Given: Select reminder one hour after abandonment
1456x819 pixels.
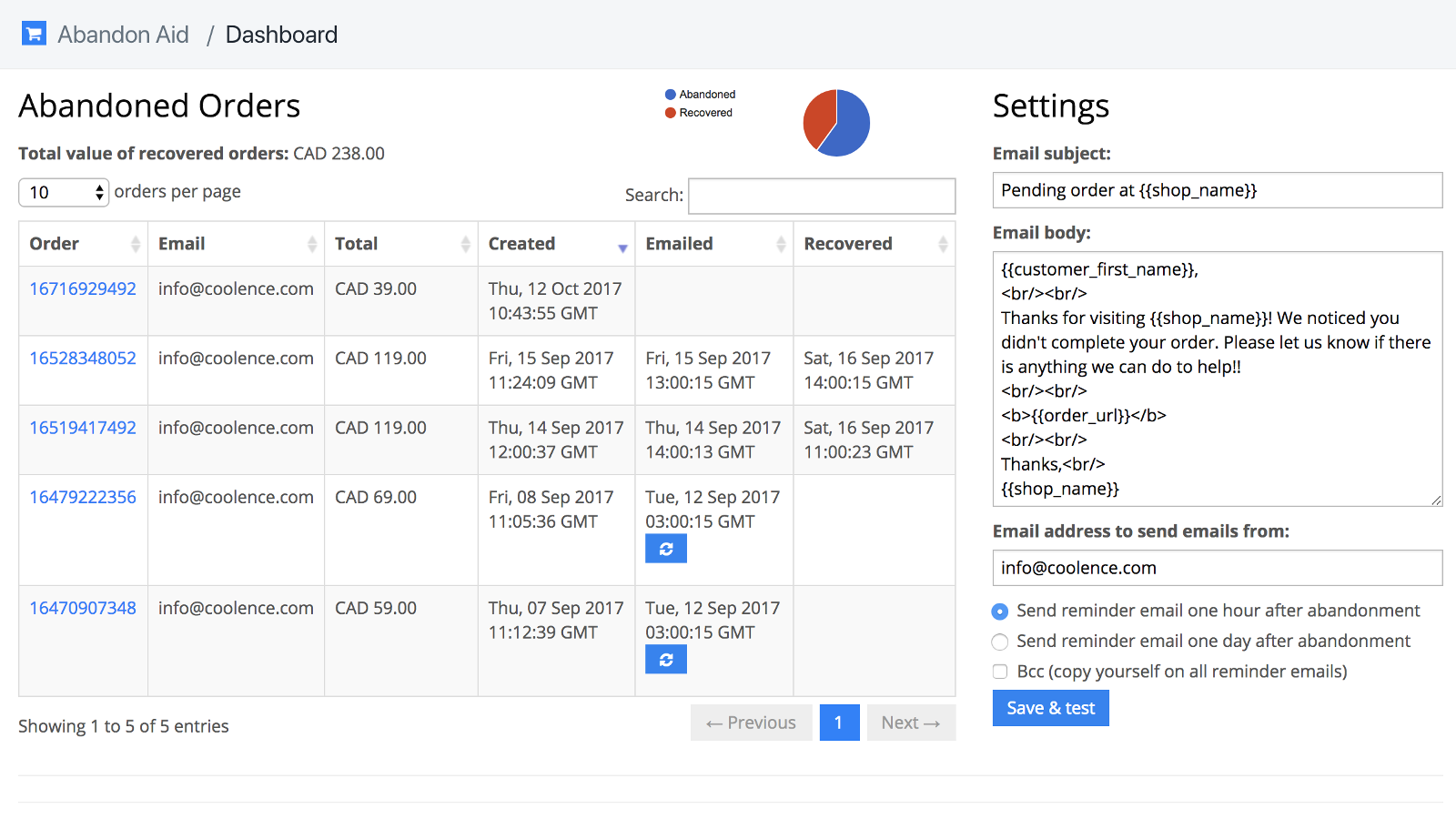Looking at the screenshot, I should (1000, 612).
